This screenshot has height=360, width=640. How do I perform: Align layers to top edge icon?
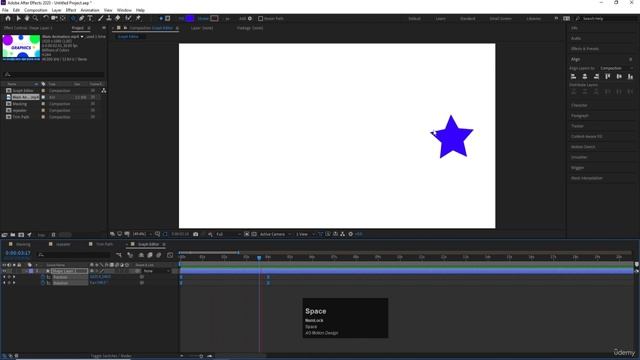(x=608, y=76)
